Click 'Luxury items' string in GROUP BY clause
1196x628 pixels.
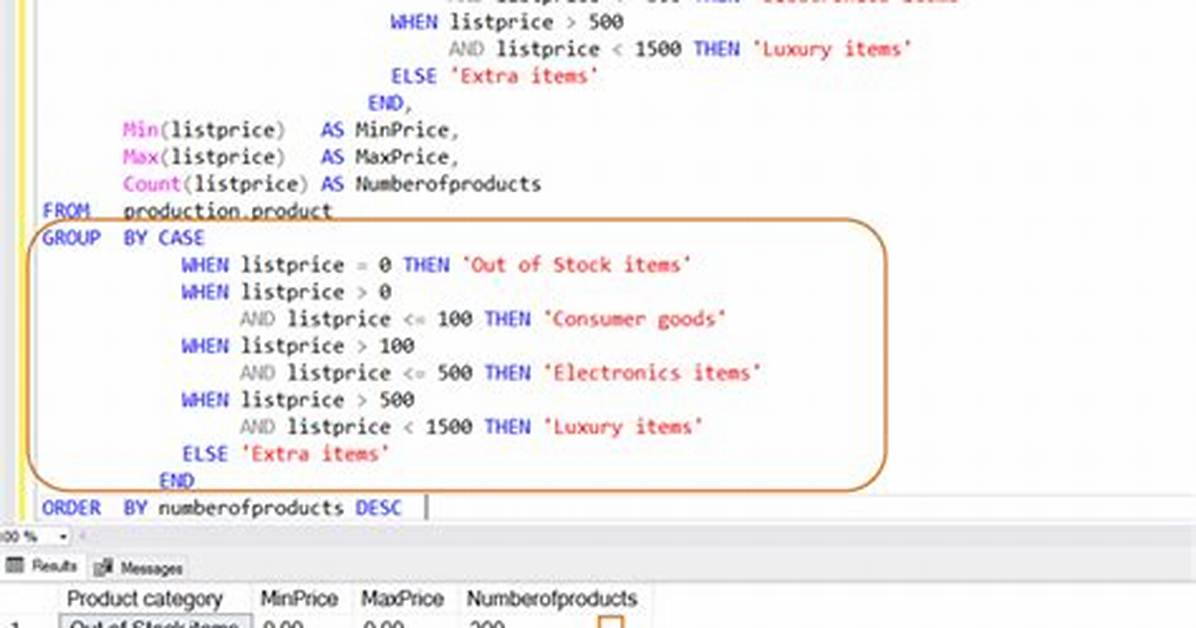point(622,426)
